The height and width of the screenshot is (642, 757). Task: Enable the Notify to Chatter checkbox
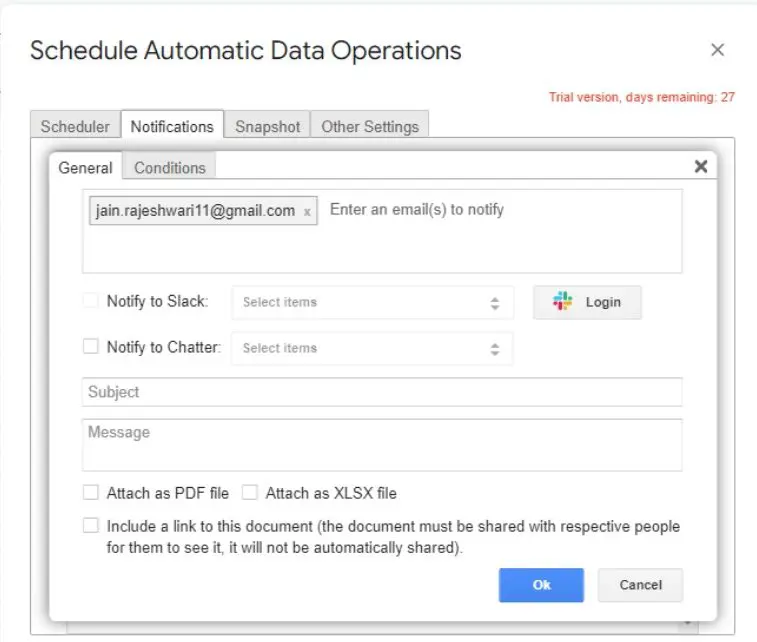[x=91, y=347]
